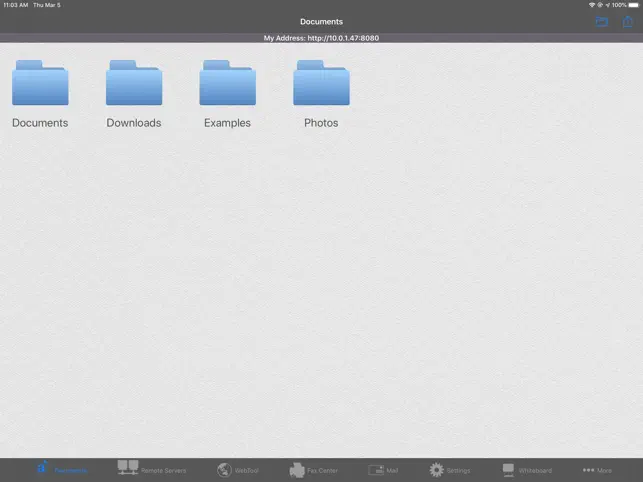Tap the new folder icon in header
This screenshot has width=643, height=482.
tap(602, 21)
